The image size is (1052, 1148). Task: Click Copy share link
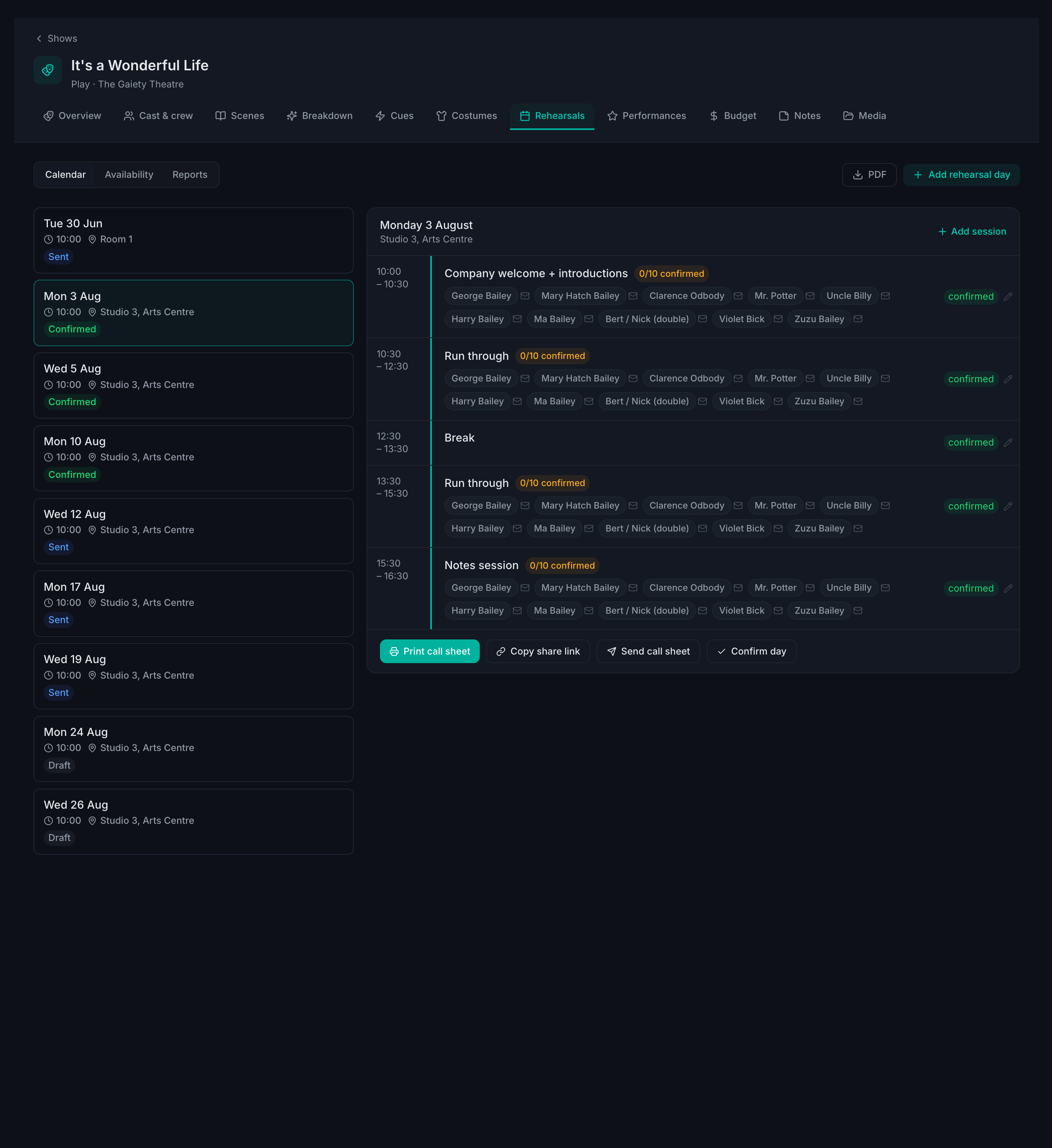point(538,651)
